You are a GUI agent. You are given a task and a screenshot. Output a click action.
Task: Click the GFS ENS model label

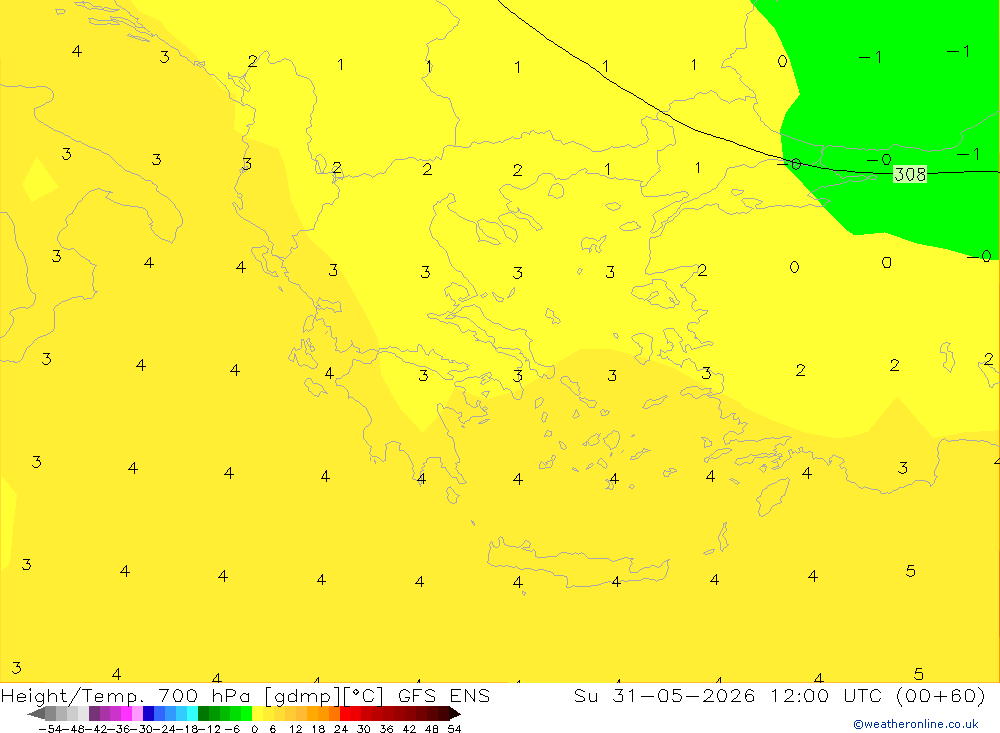444,695
